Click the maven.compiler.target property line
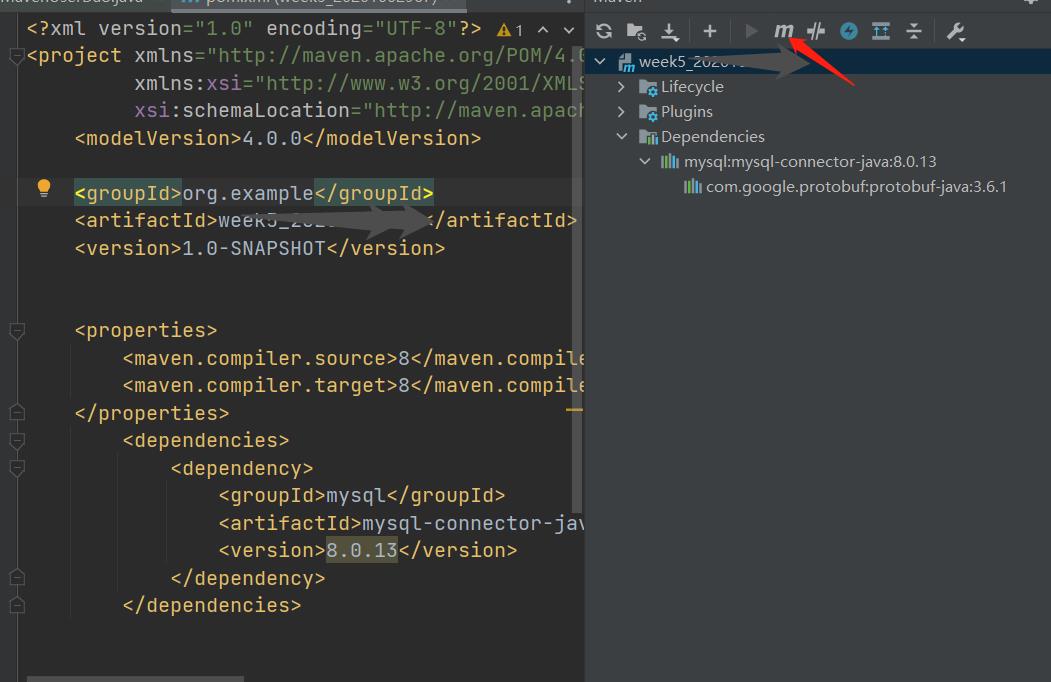Screen dimensions: 1051x682 (353, 386)
